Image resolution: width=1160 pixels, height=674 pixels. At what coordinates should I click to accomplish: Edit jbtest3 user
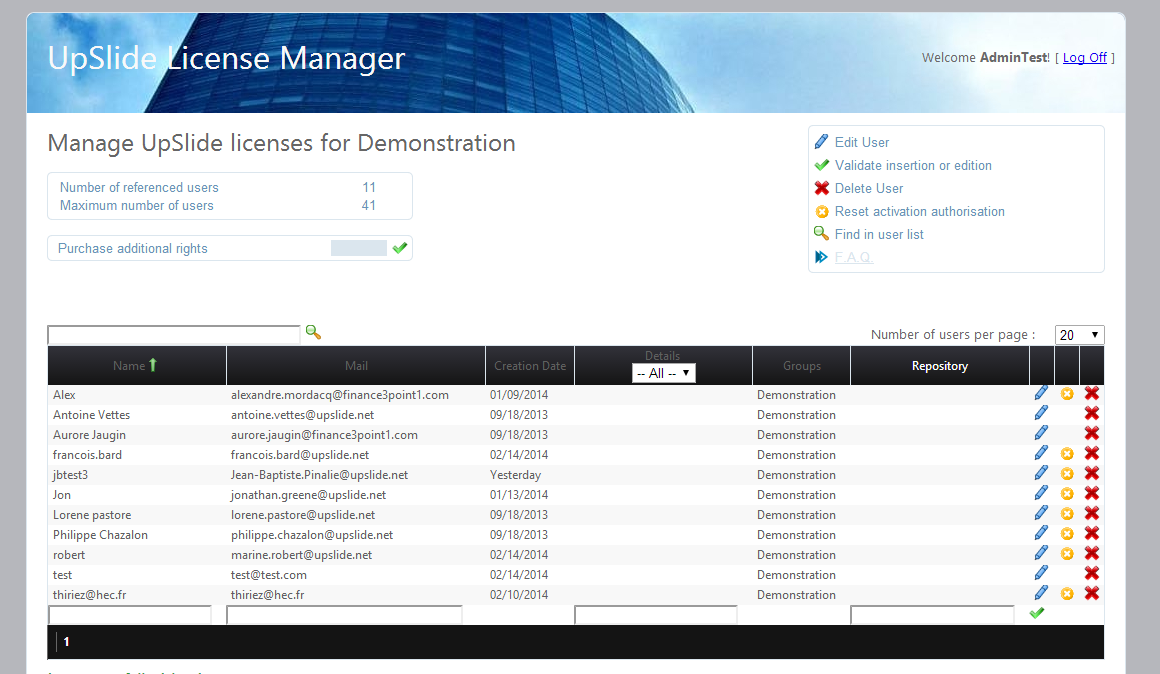point(1041,473)
